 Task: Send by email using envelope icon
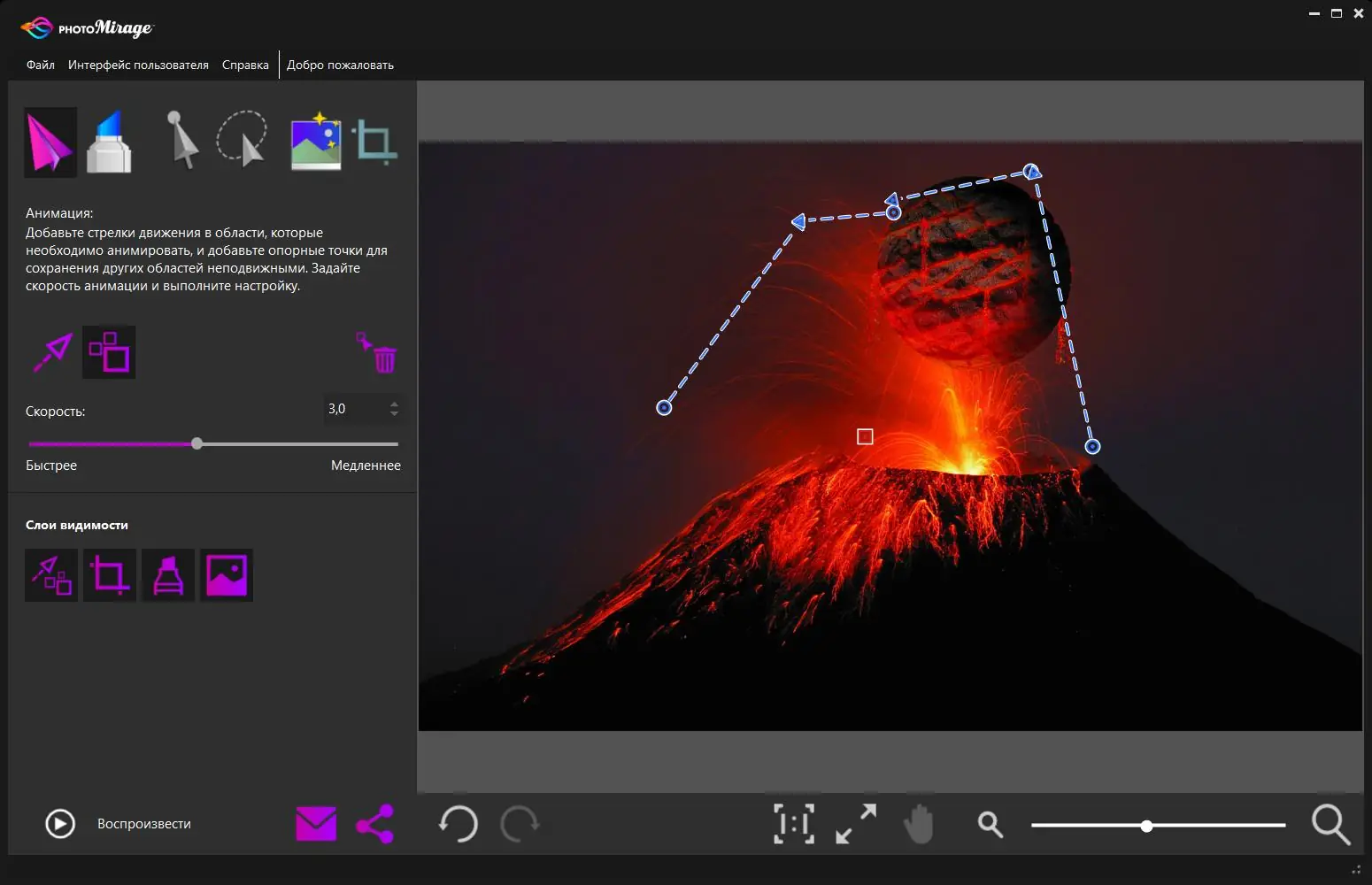316,824
